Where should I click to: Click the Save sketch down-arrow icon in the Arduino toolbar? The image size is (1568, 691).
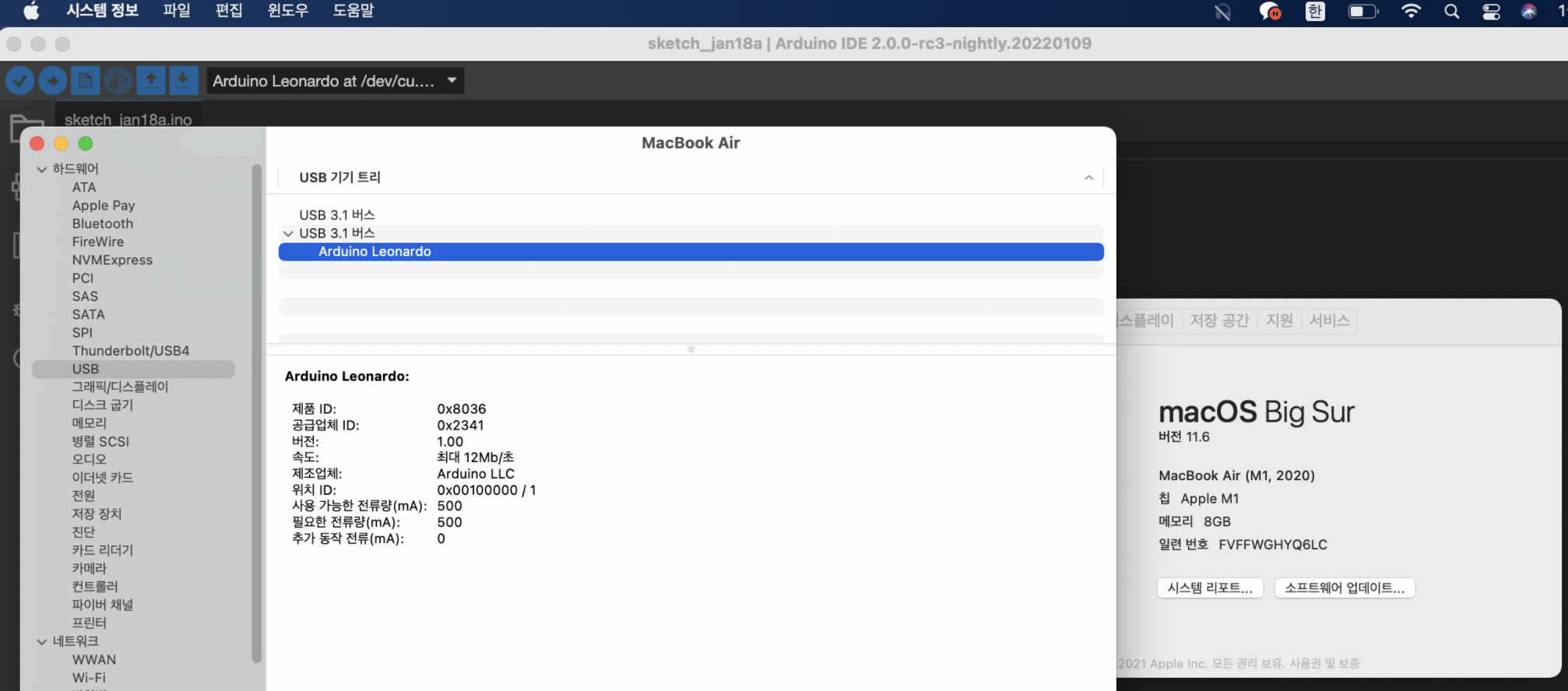[x=182, y=80]
